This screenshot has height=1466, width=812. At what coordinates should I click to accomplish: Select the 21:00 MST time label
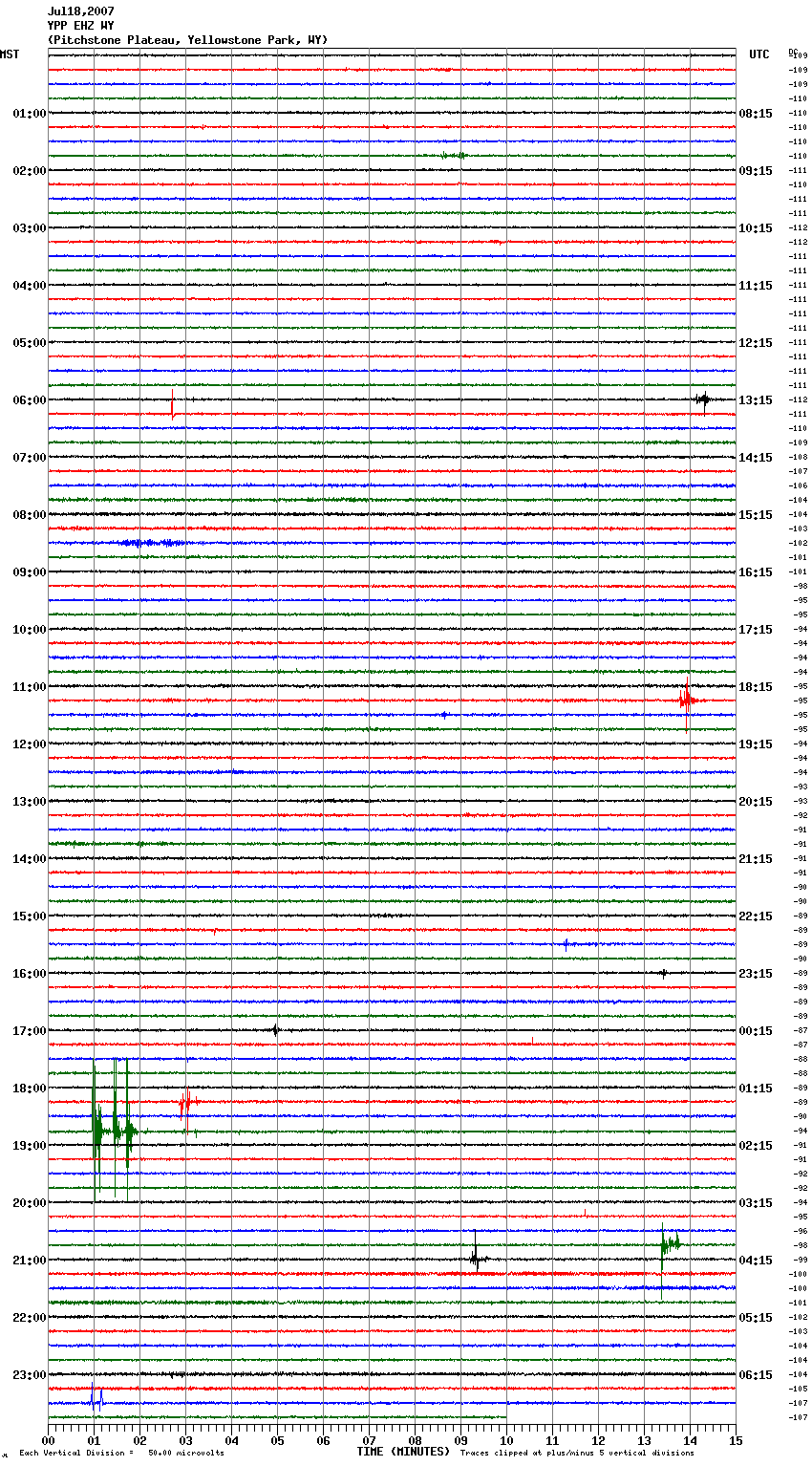click(30, 1261)
